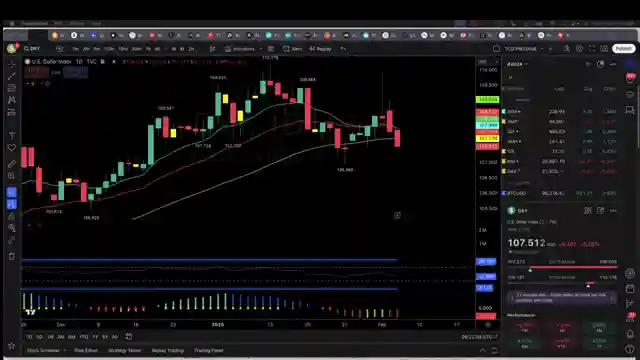Expand the favorite indicators dropdown arrow
Viewport: 640px width, 360px height.
pyautogui.click(x=261, y=49)
